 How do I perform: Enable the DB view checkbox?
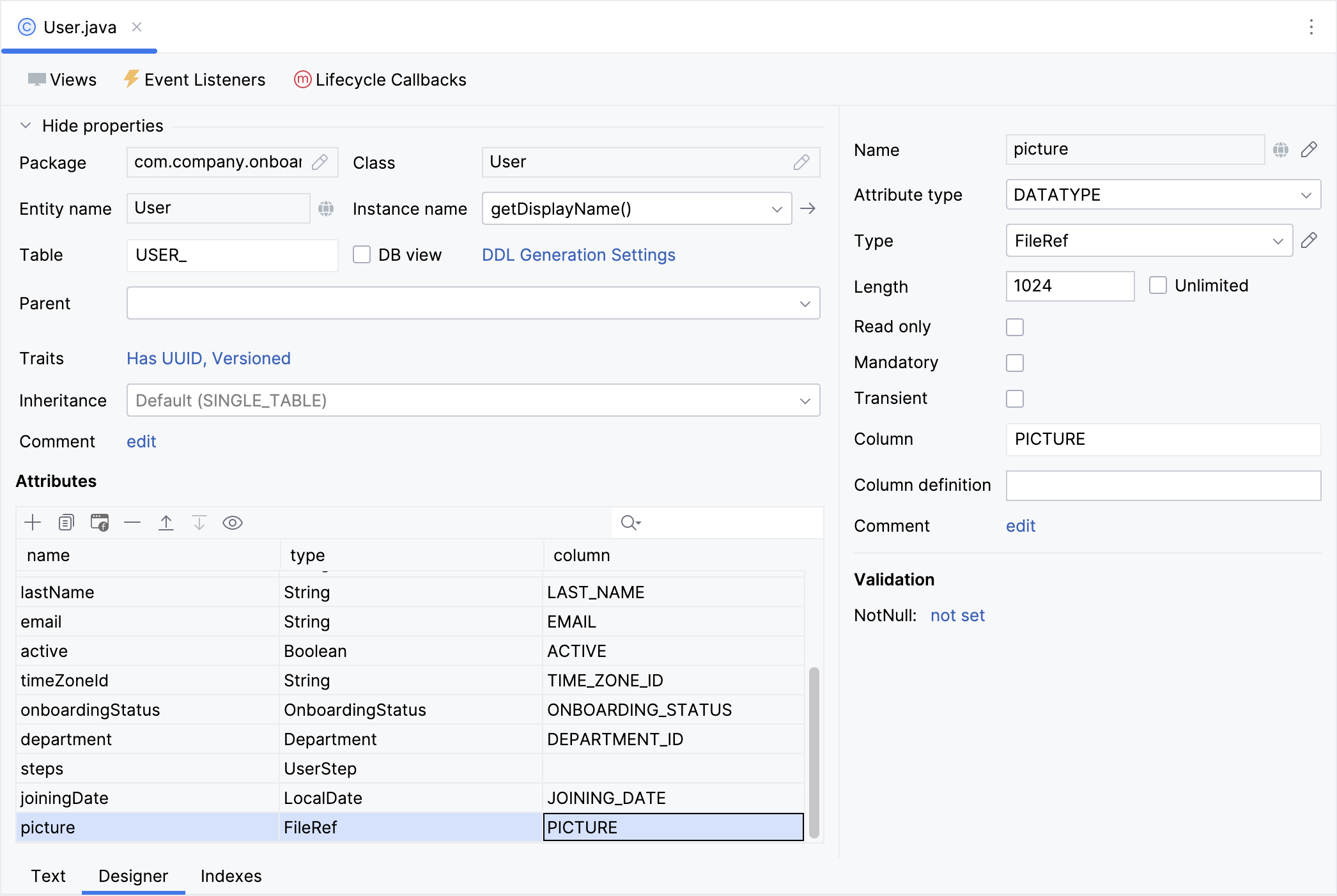[362, 254]
